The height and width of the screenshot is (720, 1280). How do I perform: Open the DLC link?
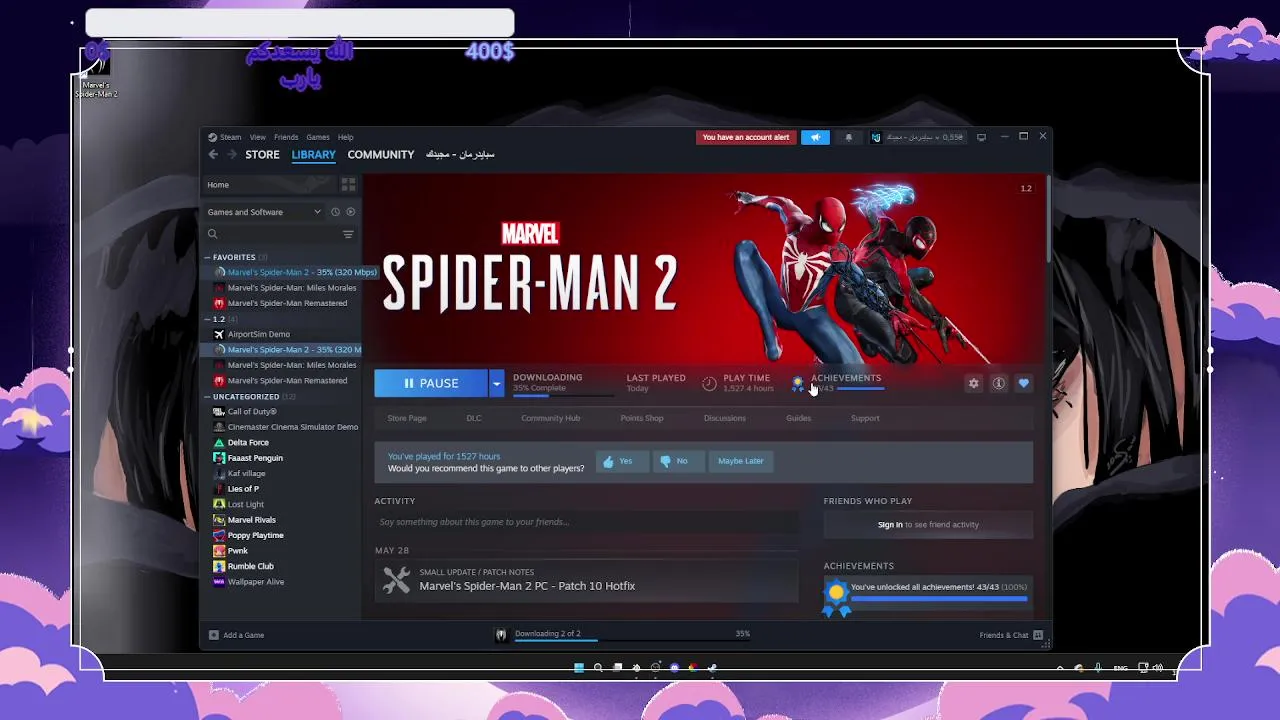(474, 418)
